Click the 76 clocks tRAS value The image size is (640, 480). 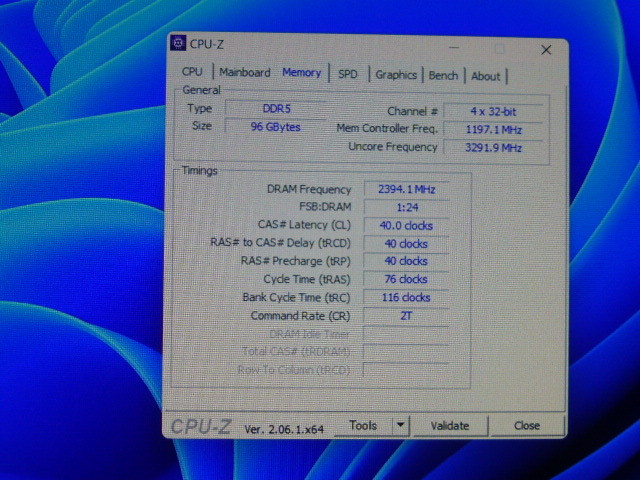click(407, 279)
